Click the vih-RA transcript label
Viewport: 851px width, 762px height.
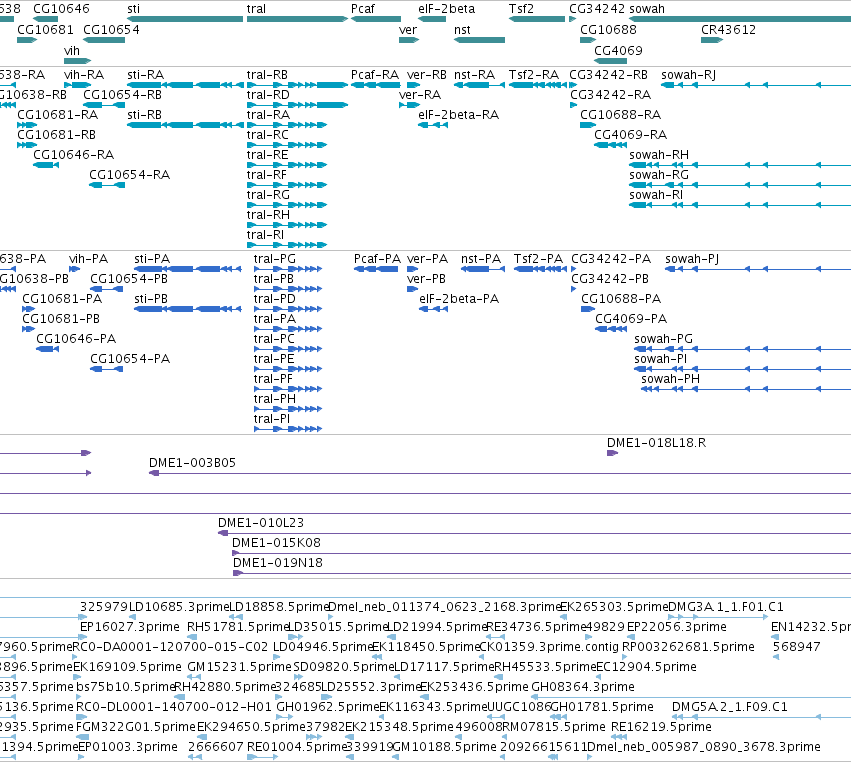84,75
